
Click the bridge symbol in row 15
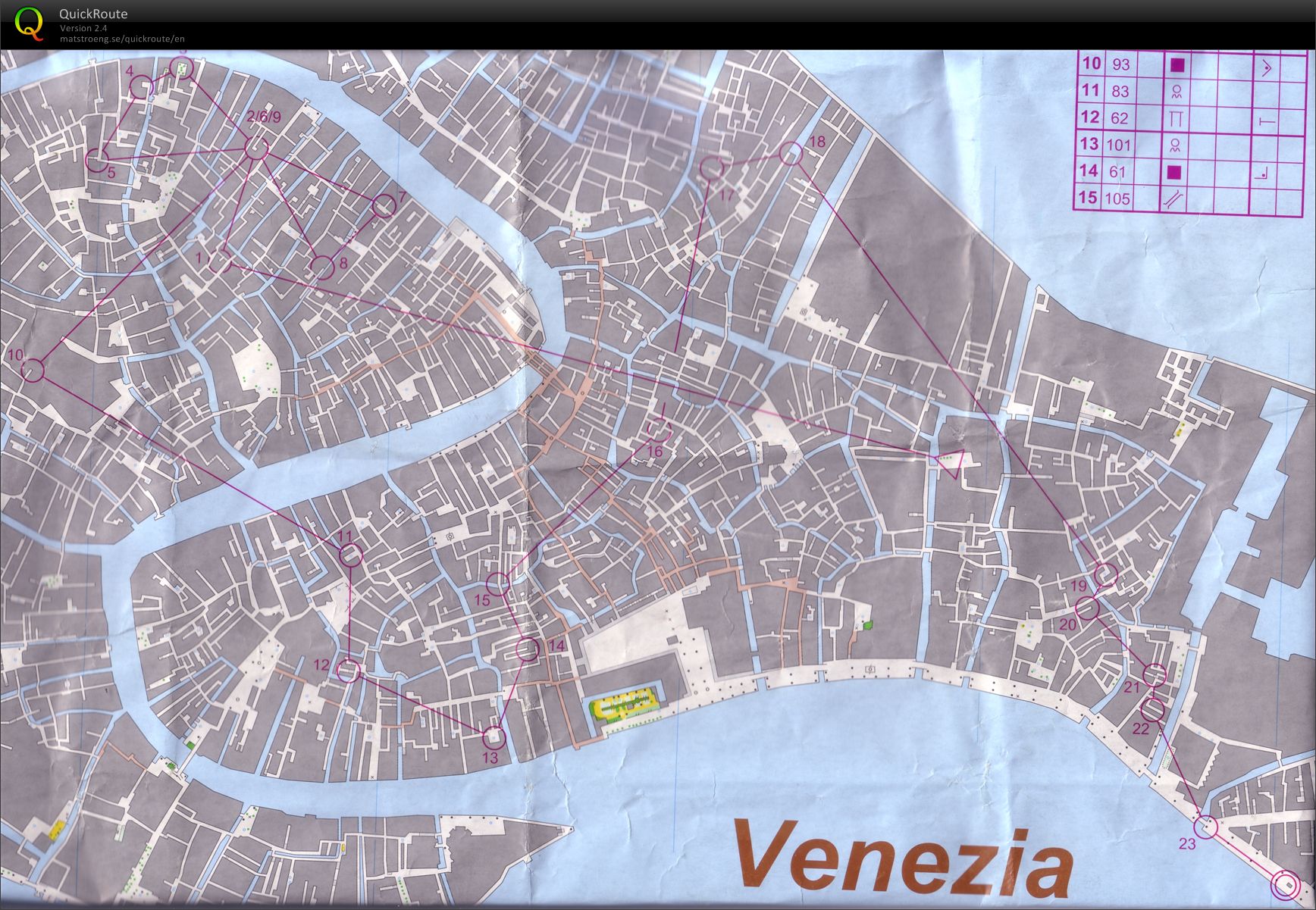coord(1175,199)
